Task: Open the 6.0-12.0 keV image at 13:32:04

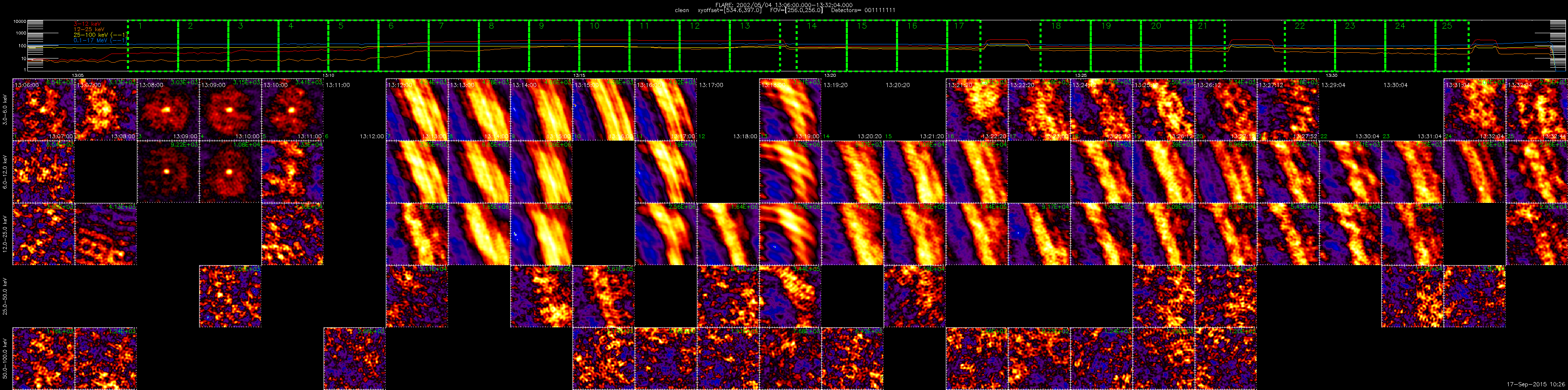Action: 1536,172
